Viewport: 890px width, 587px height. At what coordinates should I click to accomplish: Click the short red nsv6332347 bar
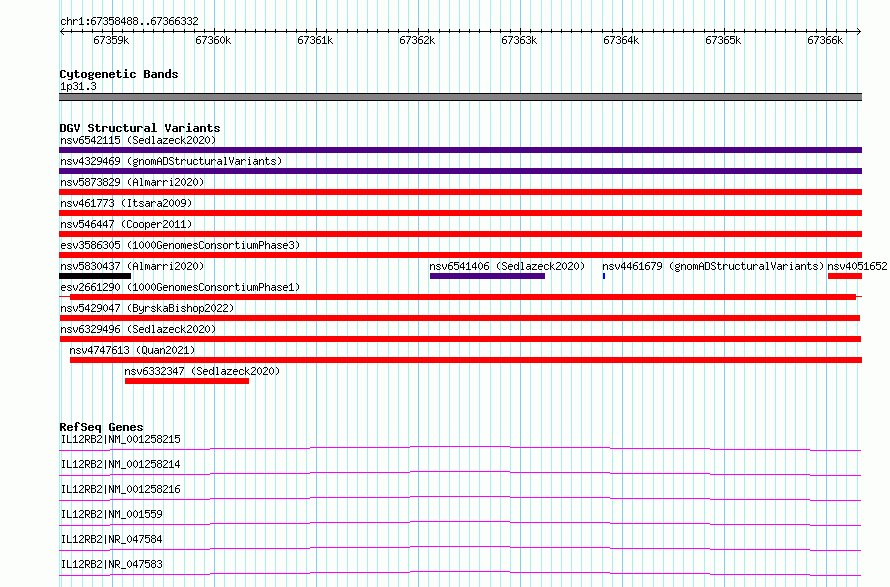[x=187, y=381]
